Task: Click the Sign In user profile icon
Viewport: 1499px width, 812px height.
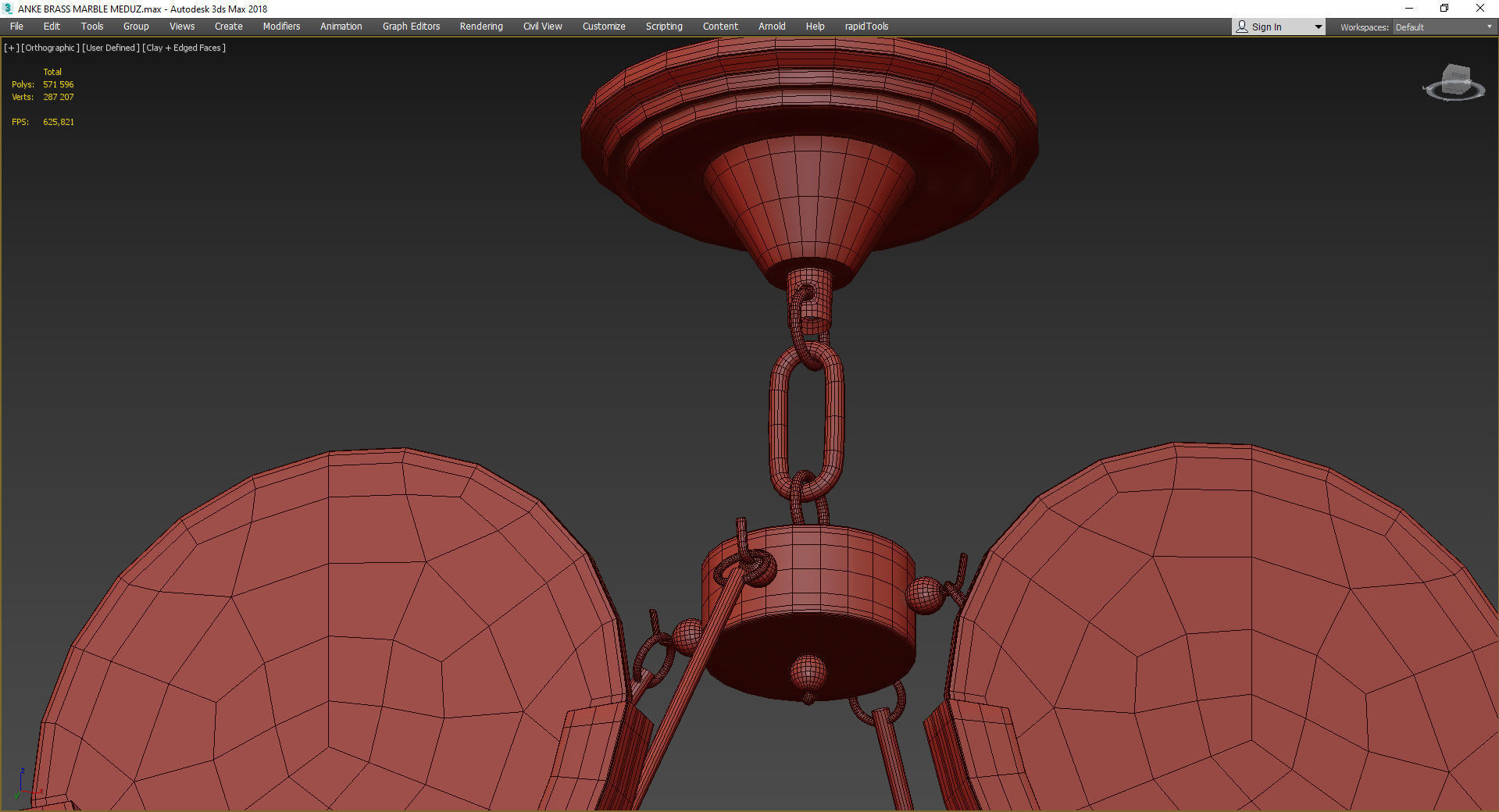Action: pos(1241,27)
